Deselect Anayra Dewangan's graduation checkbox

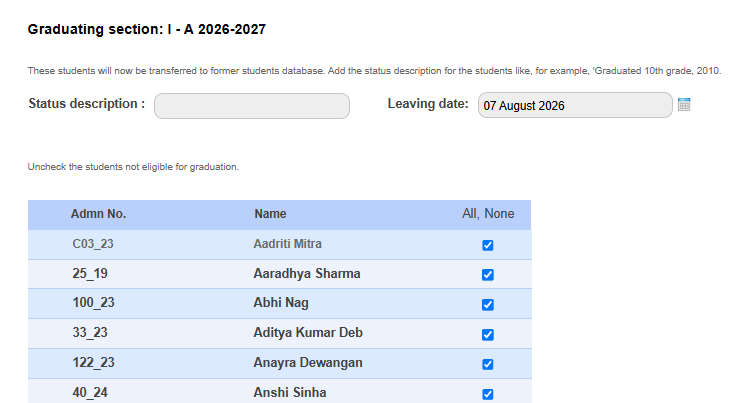coord(488,364)
